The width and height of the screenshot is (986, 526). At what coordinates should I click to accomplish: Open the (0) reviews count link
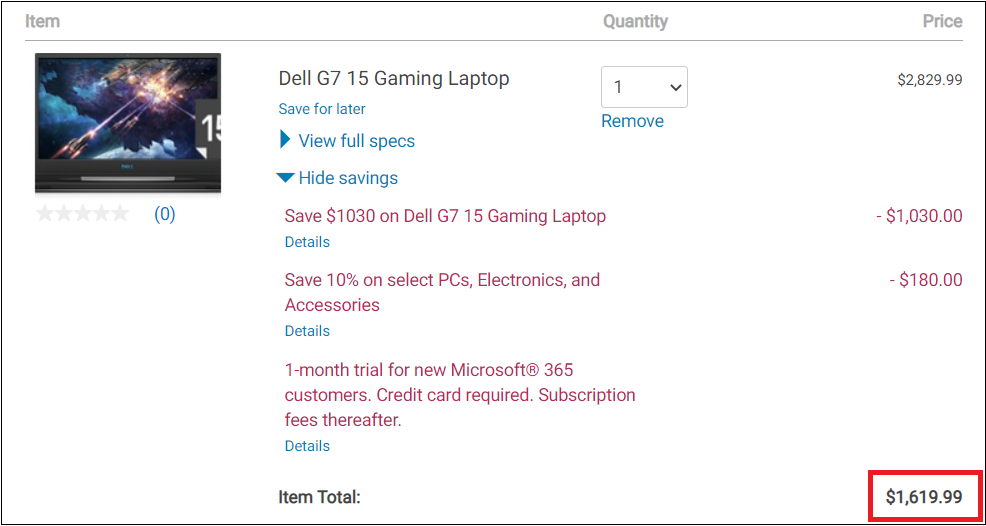pyautogui.click(x=165, y=215)
